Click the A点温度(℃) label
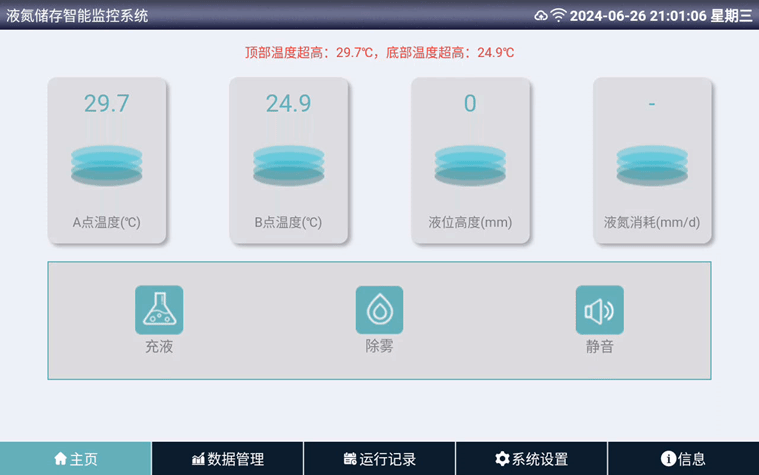Screen dimensions: 759x475 106,222
